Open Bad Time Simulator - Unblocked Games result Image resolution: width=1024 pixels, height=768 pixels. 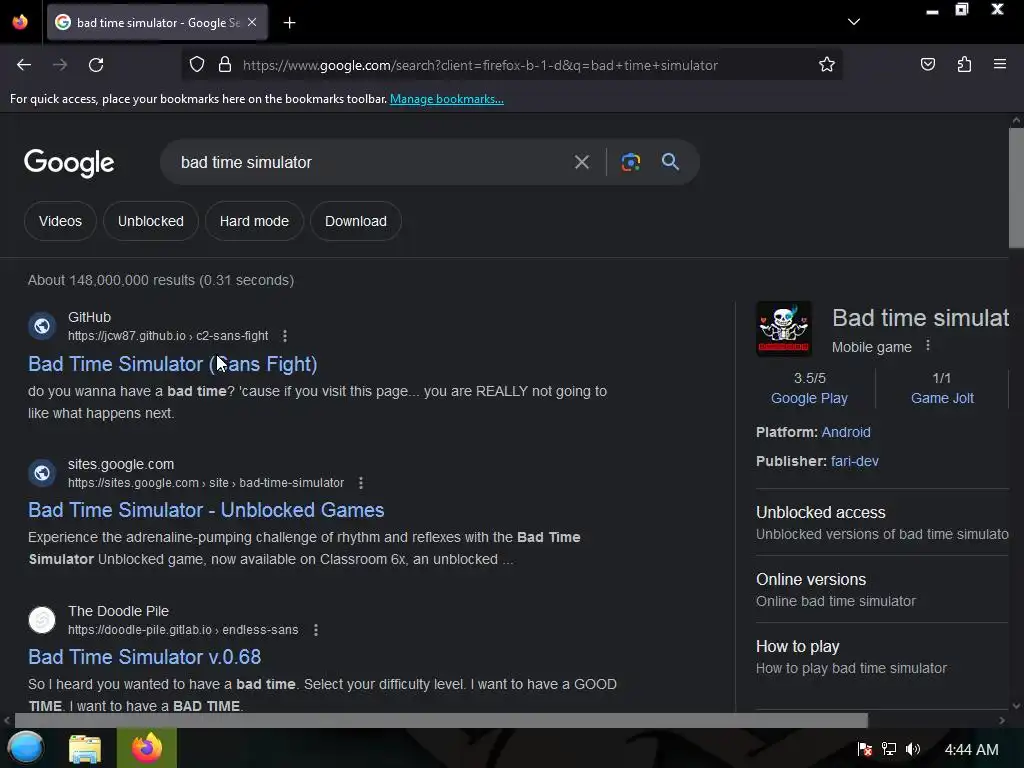point(206,510)
